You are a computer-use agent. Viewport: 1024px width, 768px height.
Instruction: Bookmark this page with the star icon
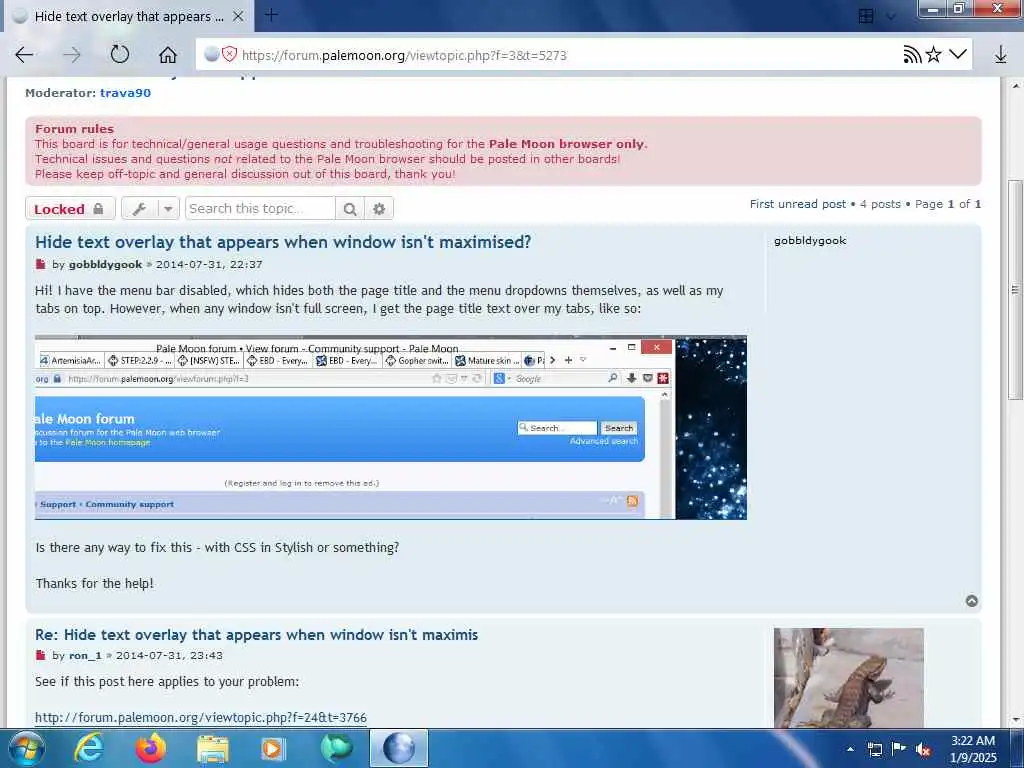point(934,54)
